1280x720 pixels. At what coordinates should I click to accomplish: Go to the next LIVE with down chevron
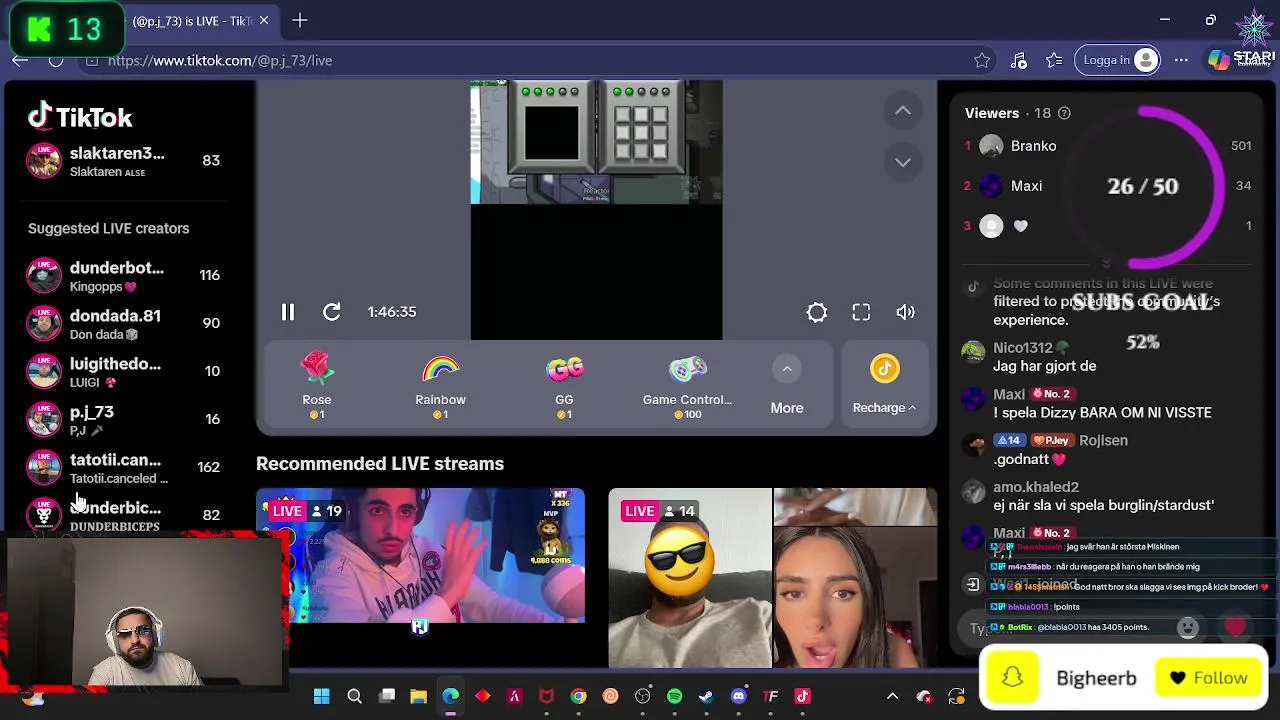[x=902, y=162]
